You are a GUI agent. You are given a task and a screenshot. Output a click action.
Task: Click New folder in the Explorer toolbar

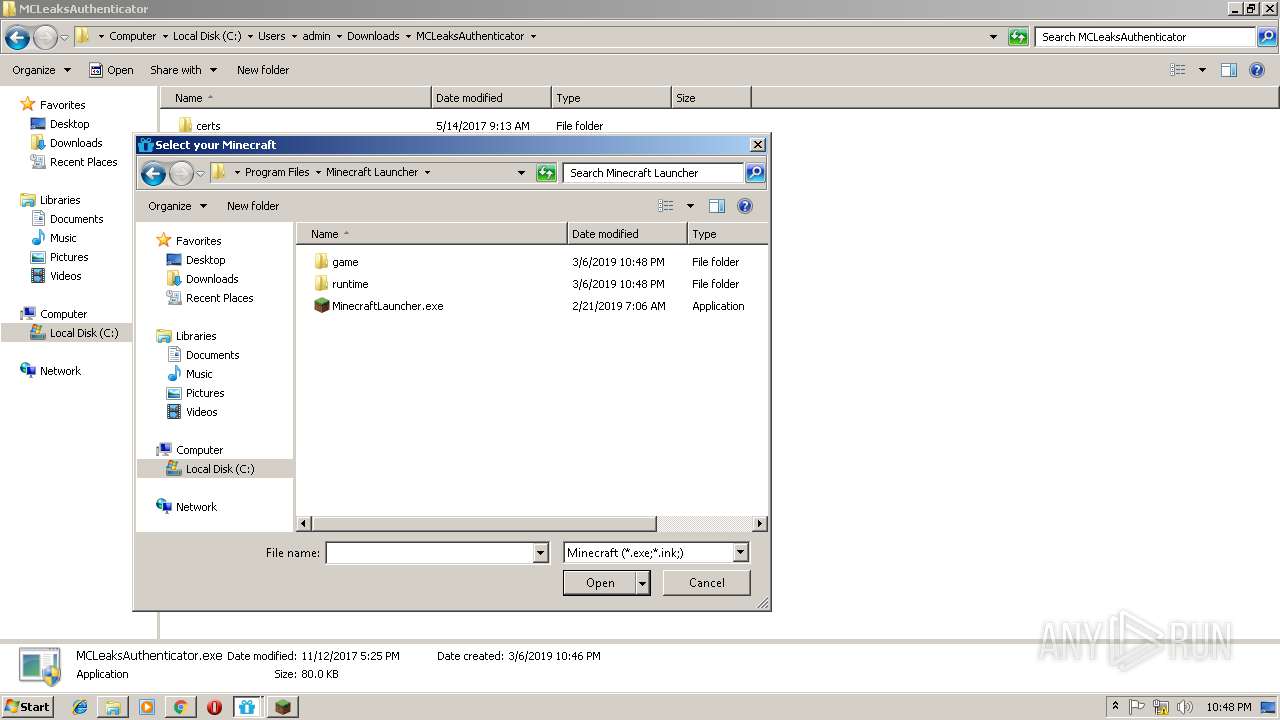(263, 70)
